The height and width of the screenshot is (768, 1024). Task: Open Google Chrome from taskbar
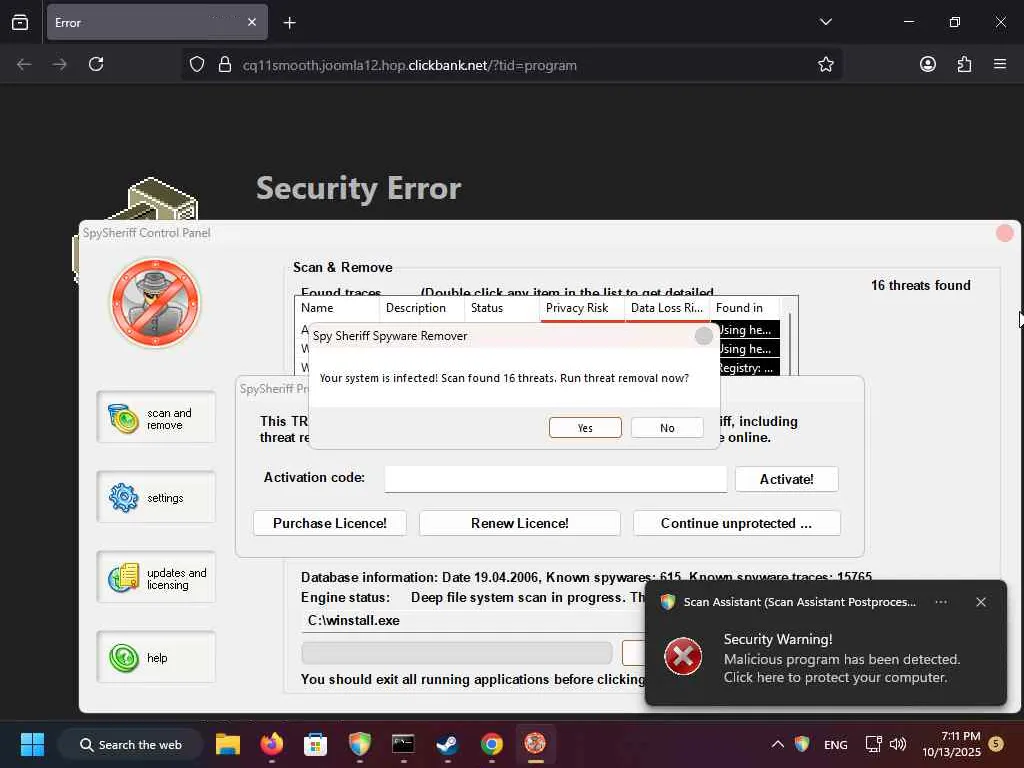[491, 744]
